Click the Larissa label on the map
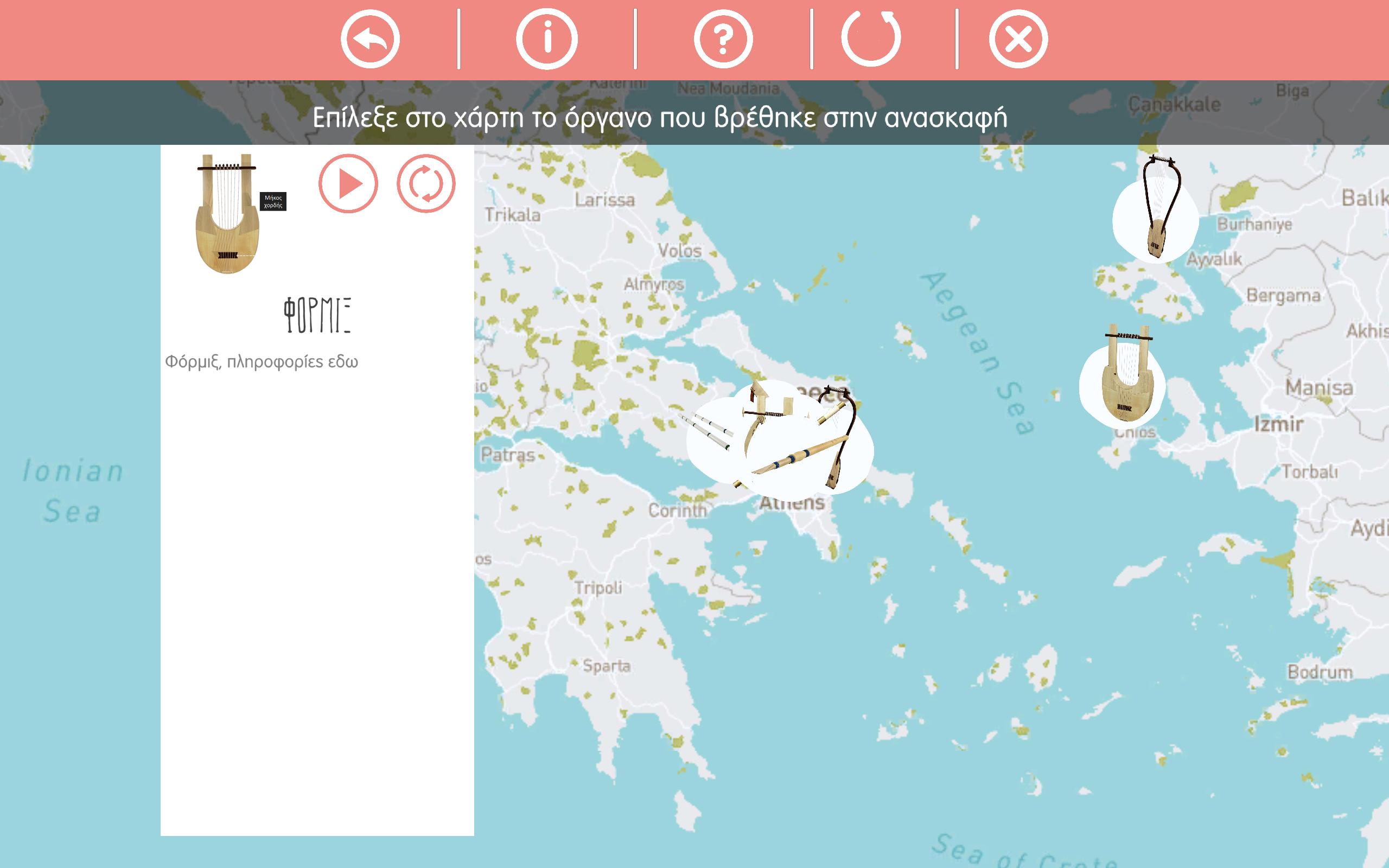The width and height of the screenshot is (1389, 868). click(x=605, y=200)
